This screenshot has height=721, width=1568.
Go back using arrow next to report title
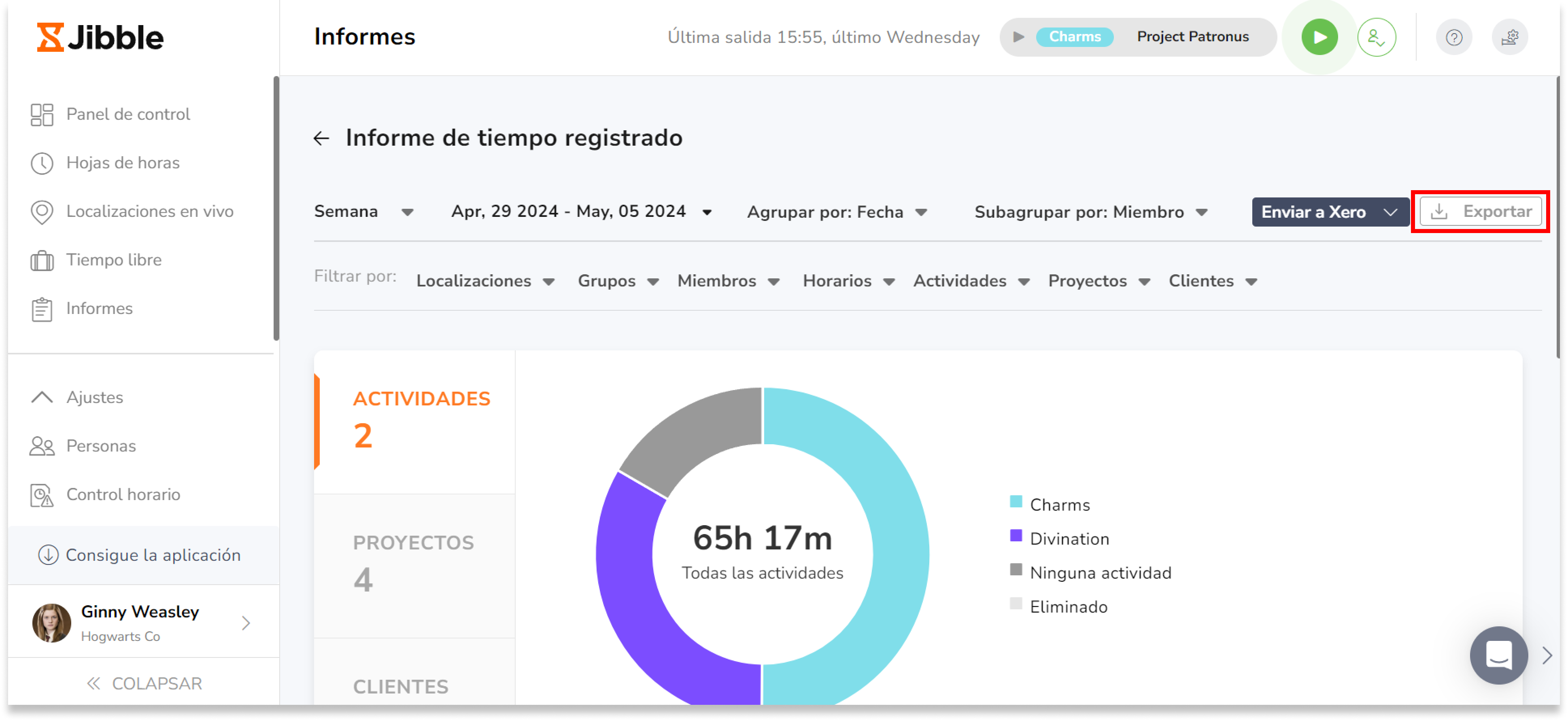[x=321, y=139]
